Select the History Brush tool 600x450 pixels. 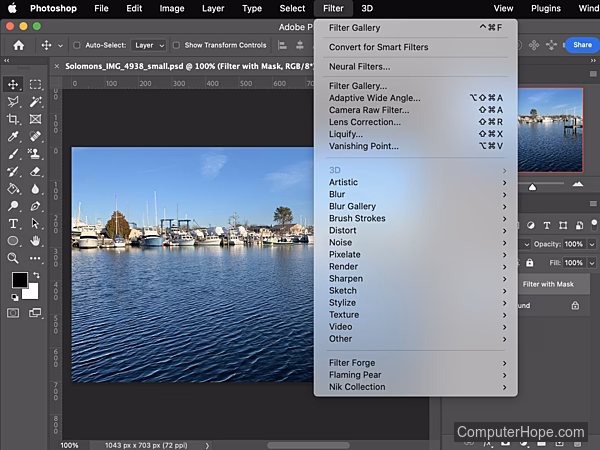pos(13,171)
